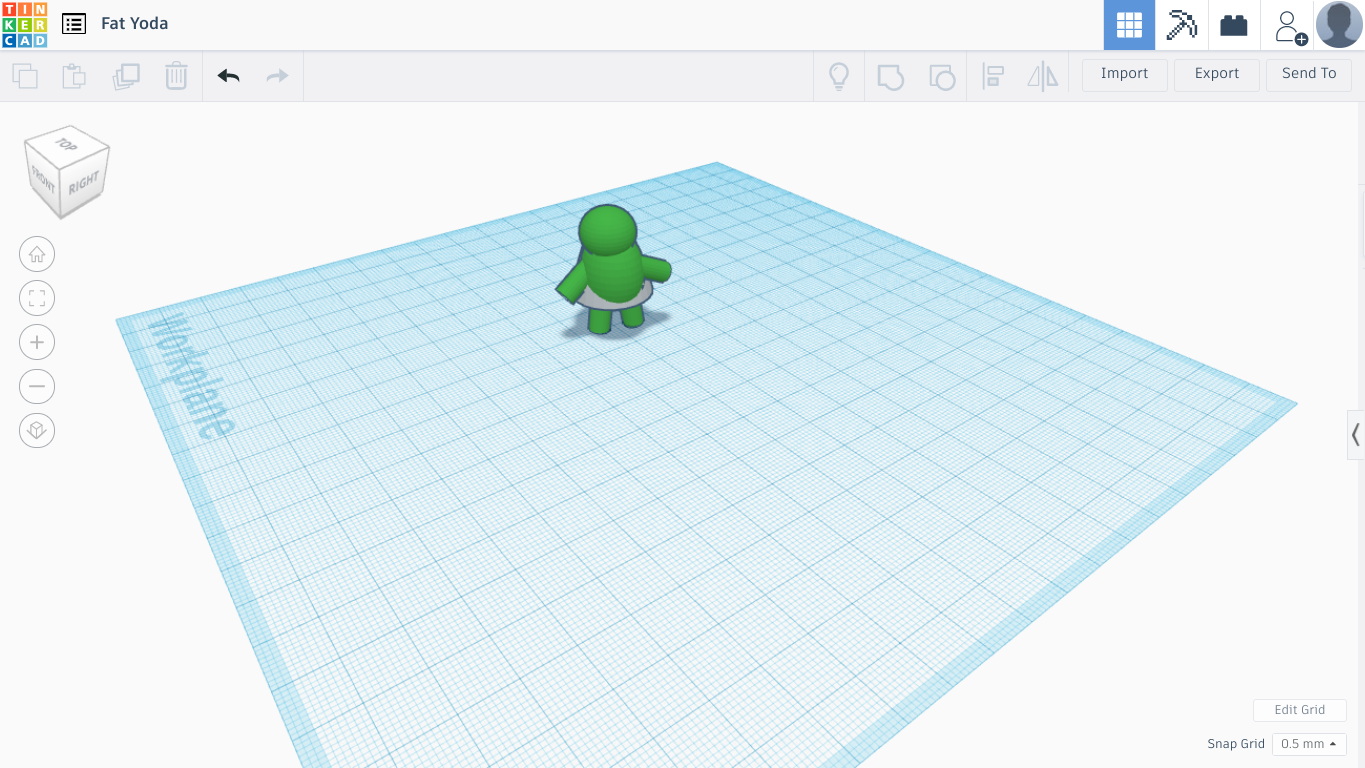Zoom in with the plus button

point(37,342)
